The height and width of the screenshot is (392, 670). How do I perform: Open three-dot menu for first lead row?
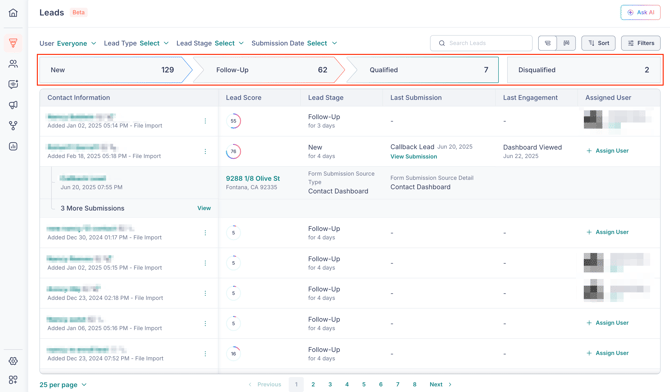(206, 121)
